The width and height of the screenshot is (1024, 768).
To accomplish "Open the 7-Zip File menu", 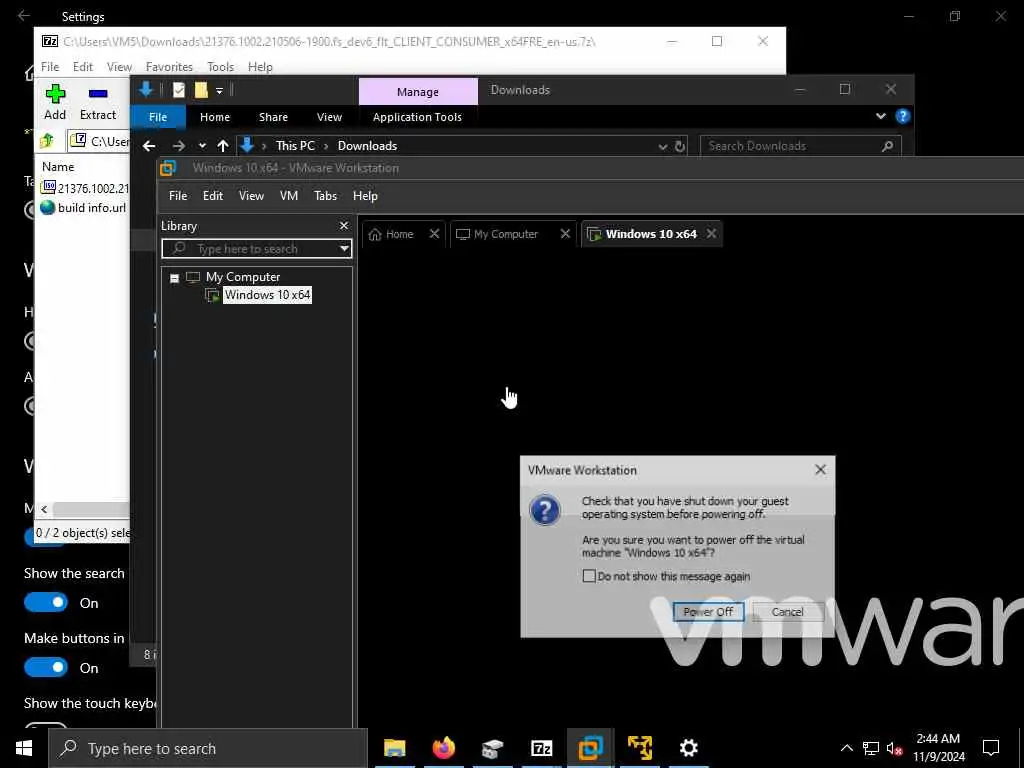I will [50, 67].
